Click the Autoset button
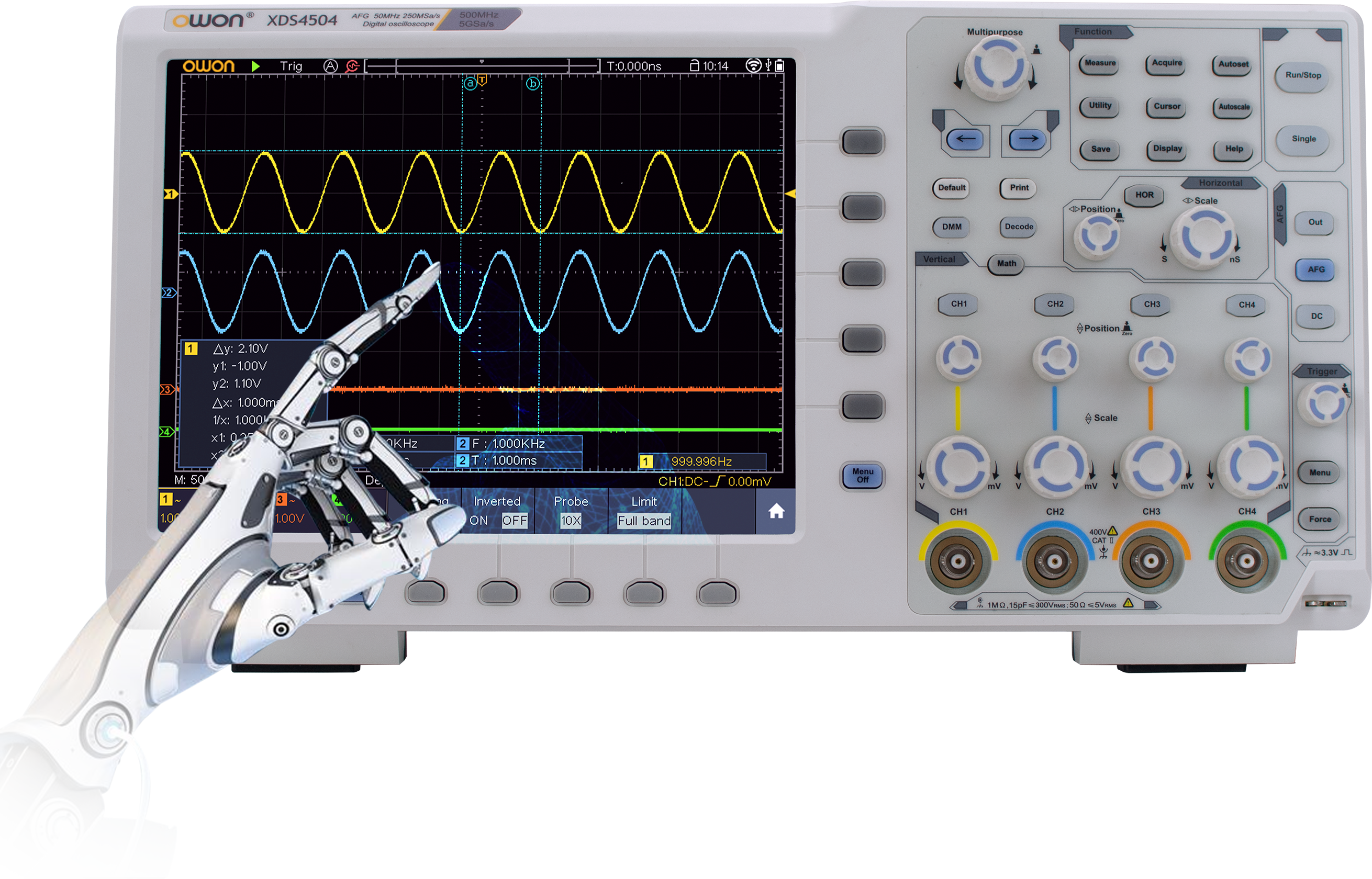The height and width of the screenshot is (879, 1372). (1233, 64)
